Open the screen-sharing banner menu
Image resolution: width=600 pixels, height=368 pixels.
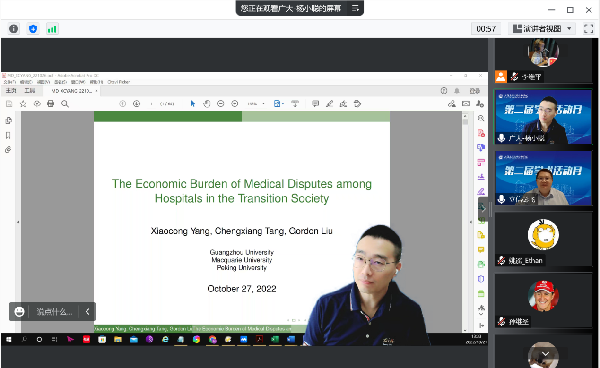355,8
